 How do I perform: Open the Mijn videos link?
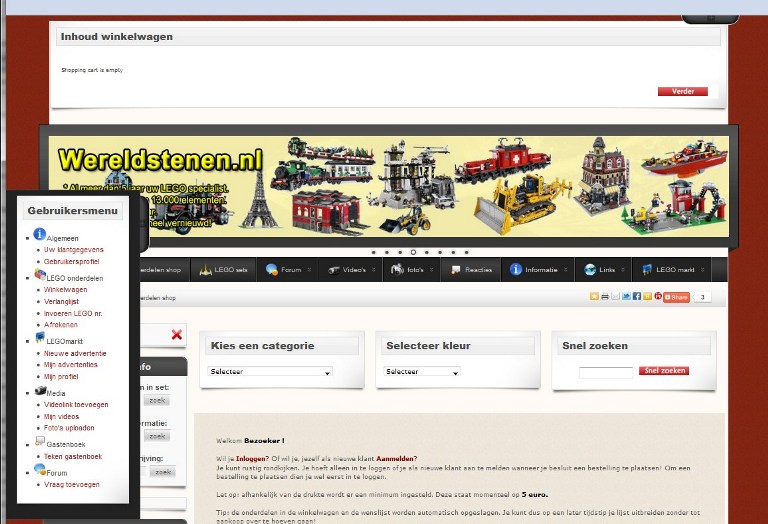[x=61, y=417]
